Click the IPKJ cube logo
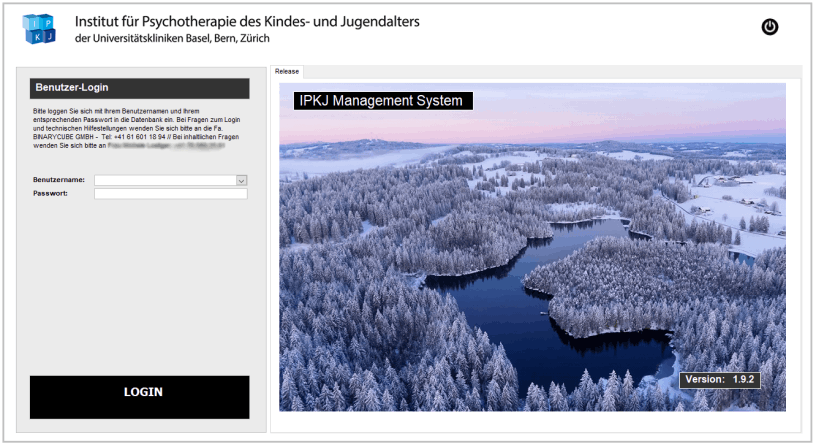816x447 pixels. pos(39,29)
